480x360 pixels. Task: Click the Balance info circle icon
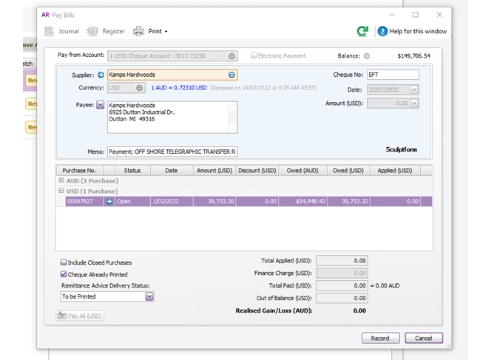click(x=367, y=56)
